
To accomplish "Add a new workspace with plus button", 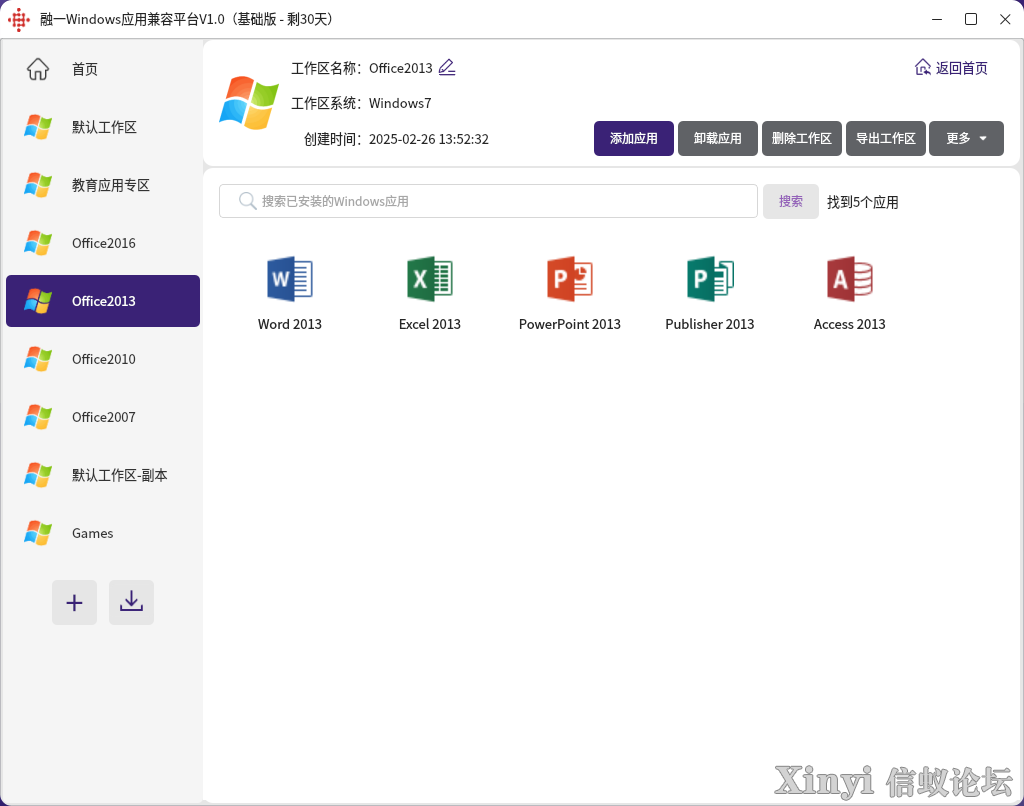I will pyautogui.click(x=74, y=602).
